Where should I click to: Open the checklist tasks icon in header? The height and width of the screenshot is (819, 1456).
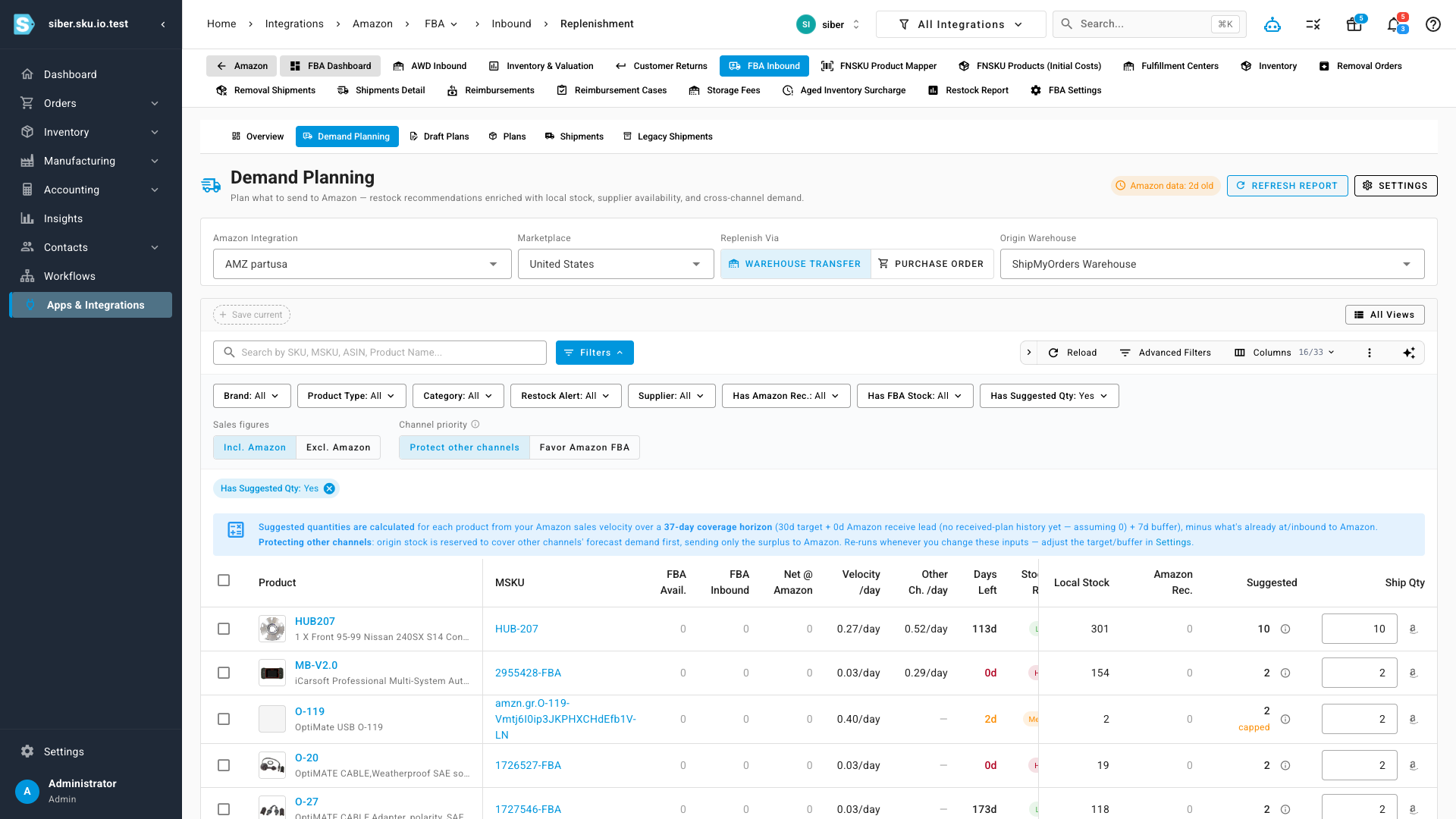point(1313,24)
